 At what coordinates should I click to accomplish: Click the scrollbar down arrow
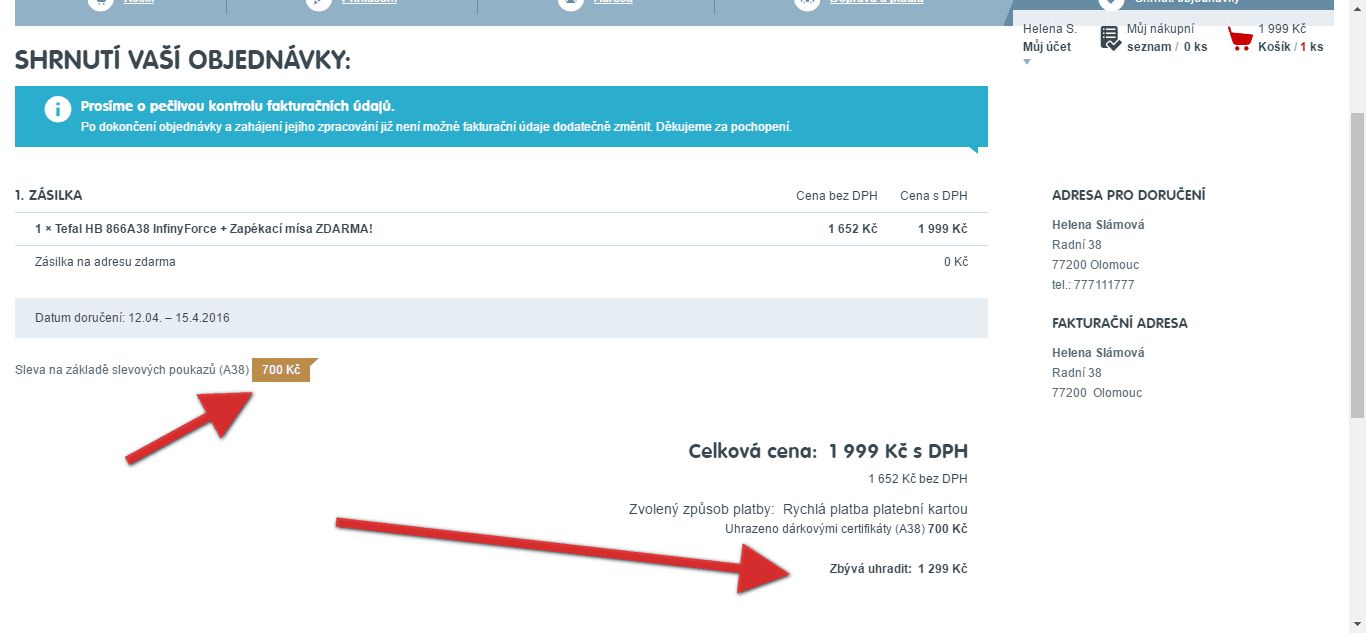coord(1357,625)
